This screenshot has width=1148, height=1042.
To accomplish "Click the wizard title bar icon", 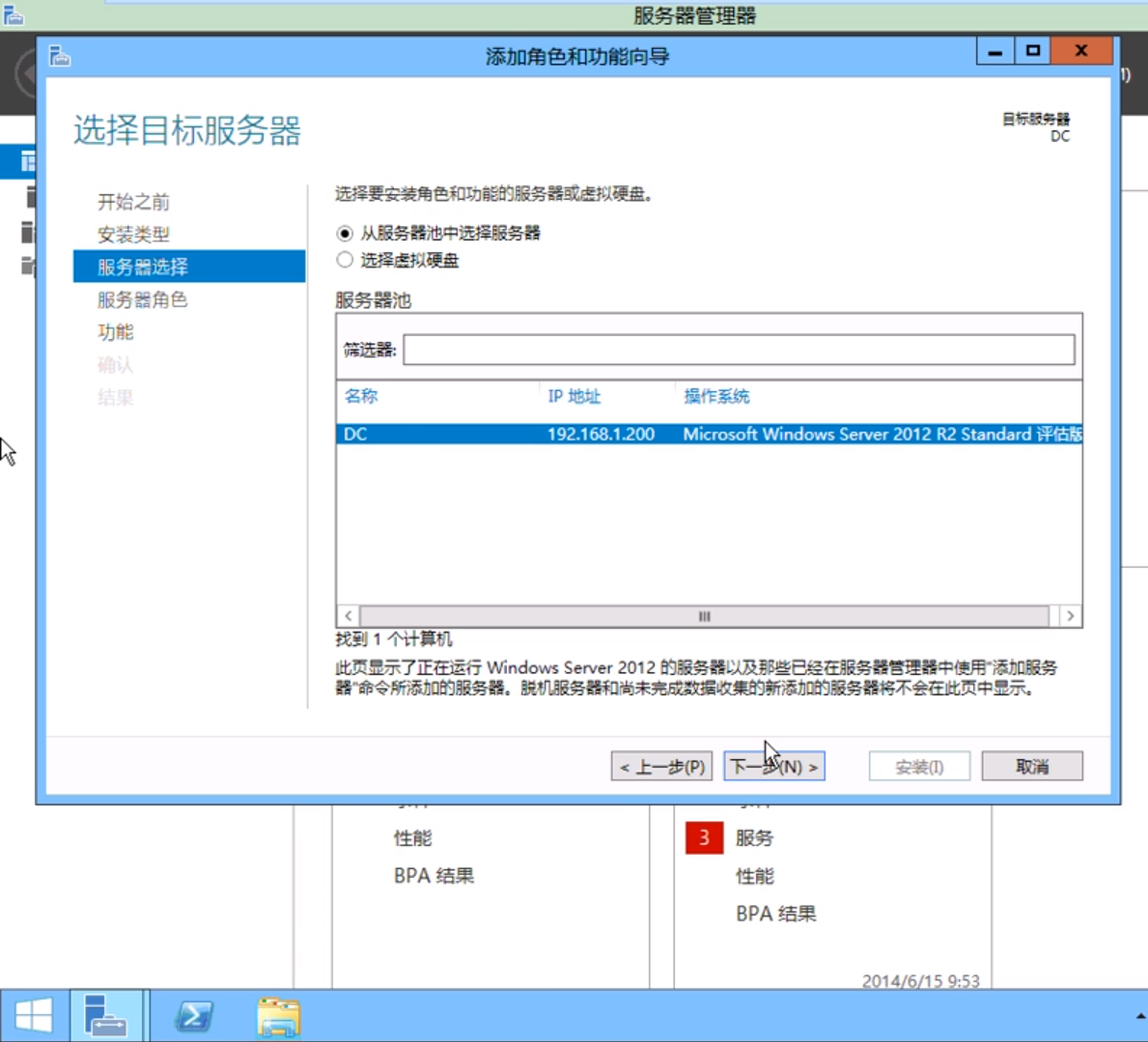I will (x=59, y=56).
